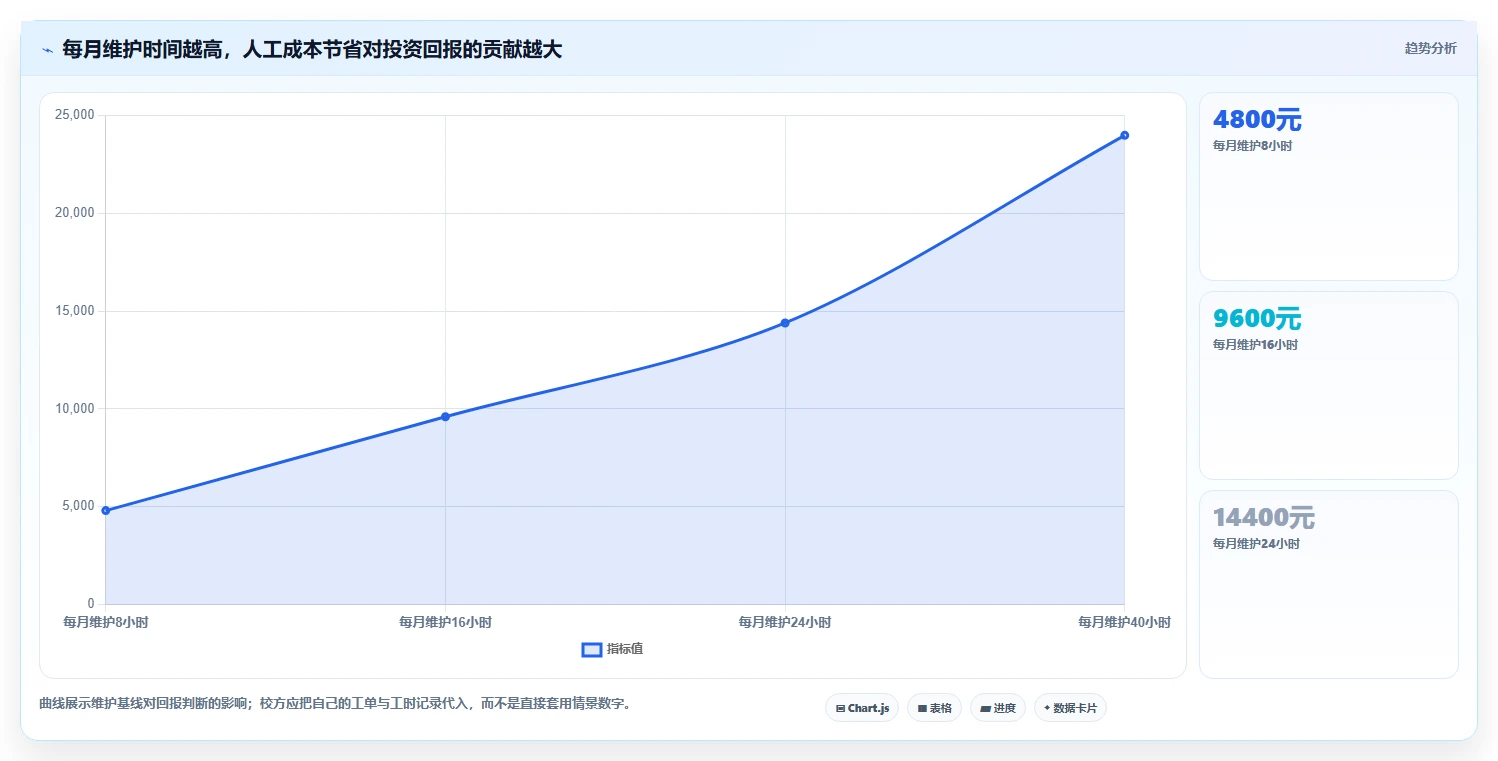Select the 每月维护24小时 data point on chart
This screenshot has height=761, width=1498.
(x=785, y=323)
